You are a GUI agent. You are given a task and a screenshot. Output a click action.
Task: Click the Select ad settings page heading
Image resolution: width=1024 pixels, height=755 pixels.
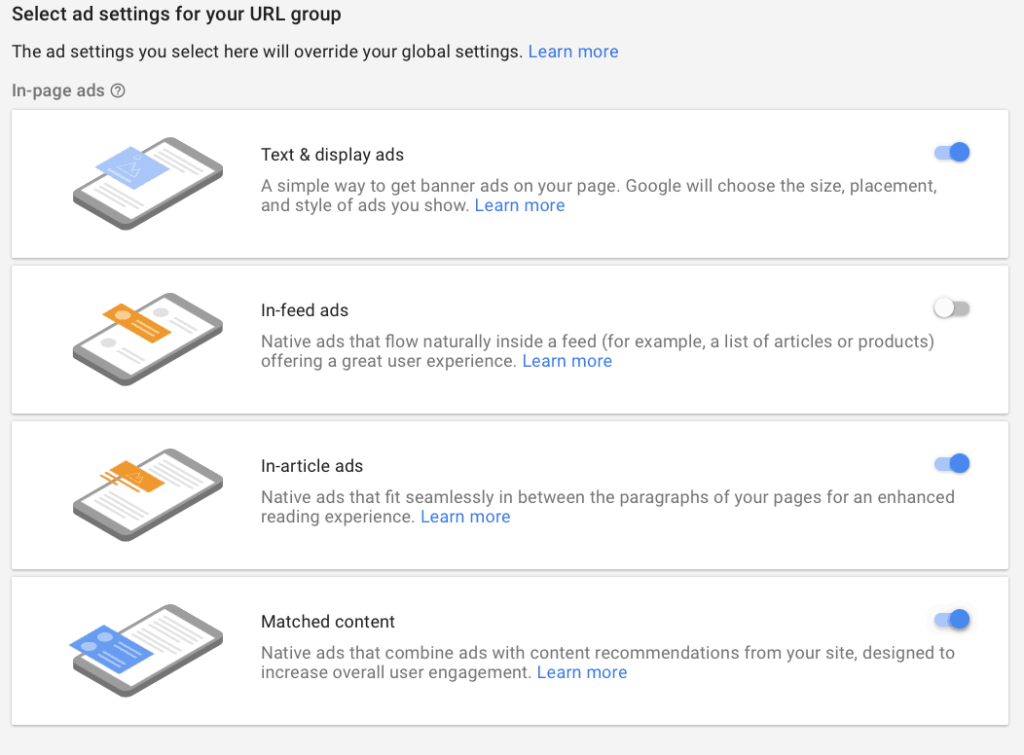[176, 15]
